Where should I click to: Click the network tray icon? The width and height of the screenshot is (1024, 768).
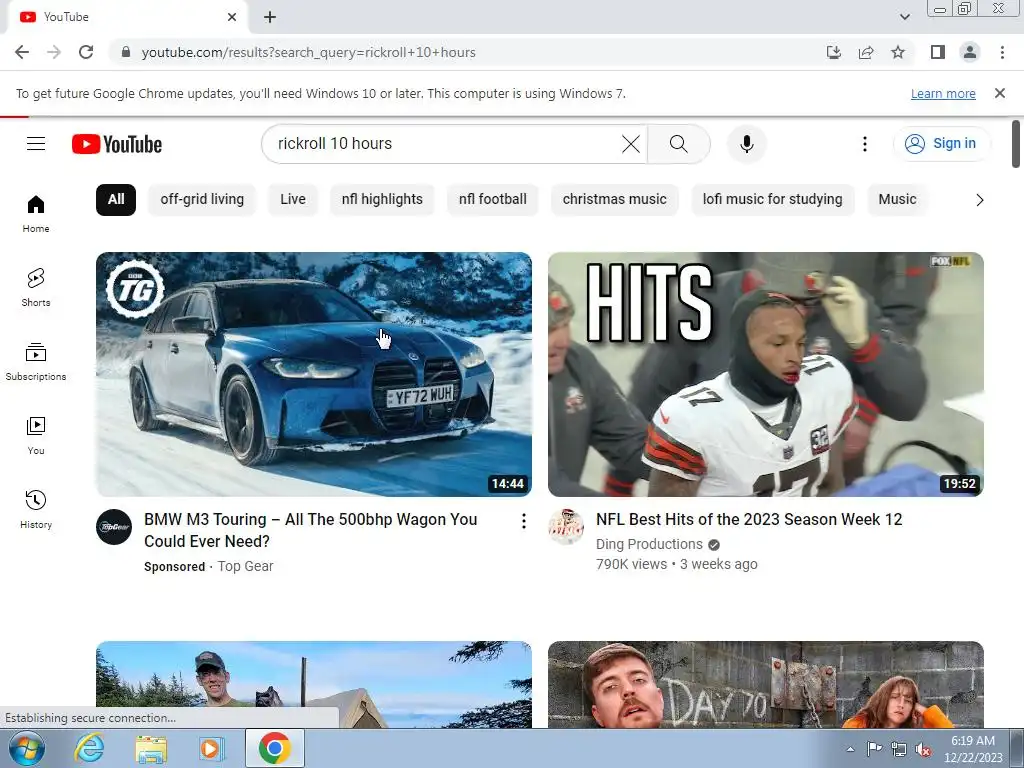click(x=899, y=749)
